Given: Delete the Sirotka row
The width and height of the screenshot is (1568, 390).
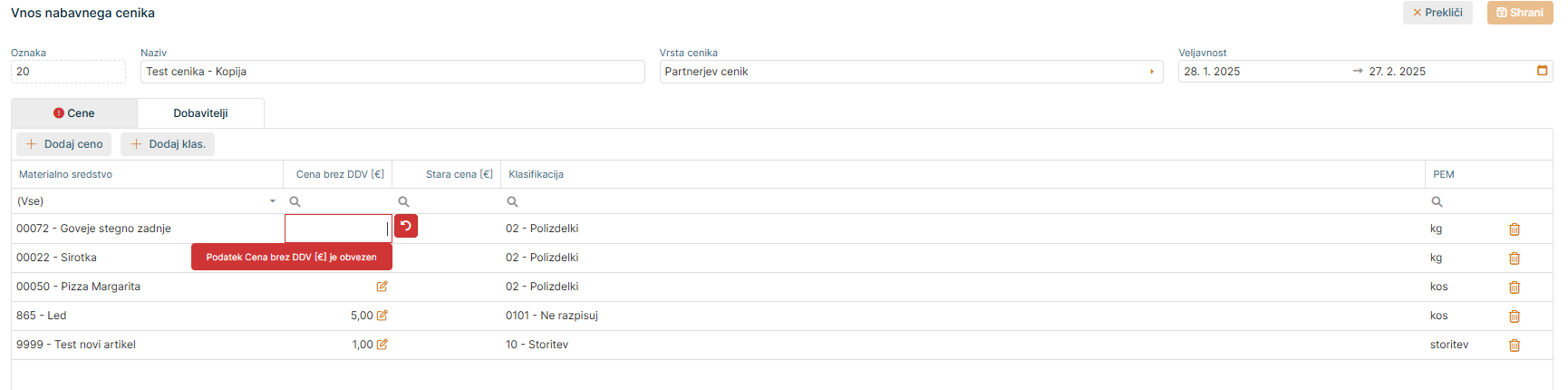Looking at the screenshot, I should pyautogui.click(x=1514, y=258).
